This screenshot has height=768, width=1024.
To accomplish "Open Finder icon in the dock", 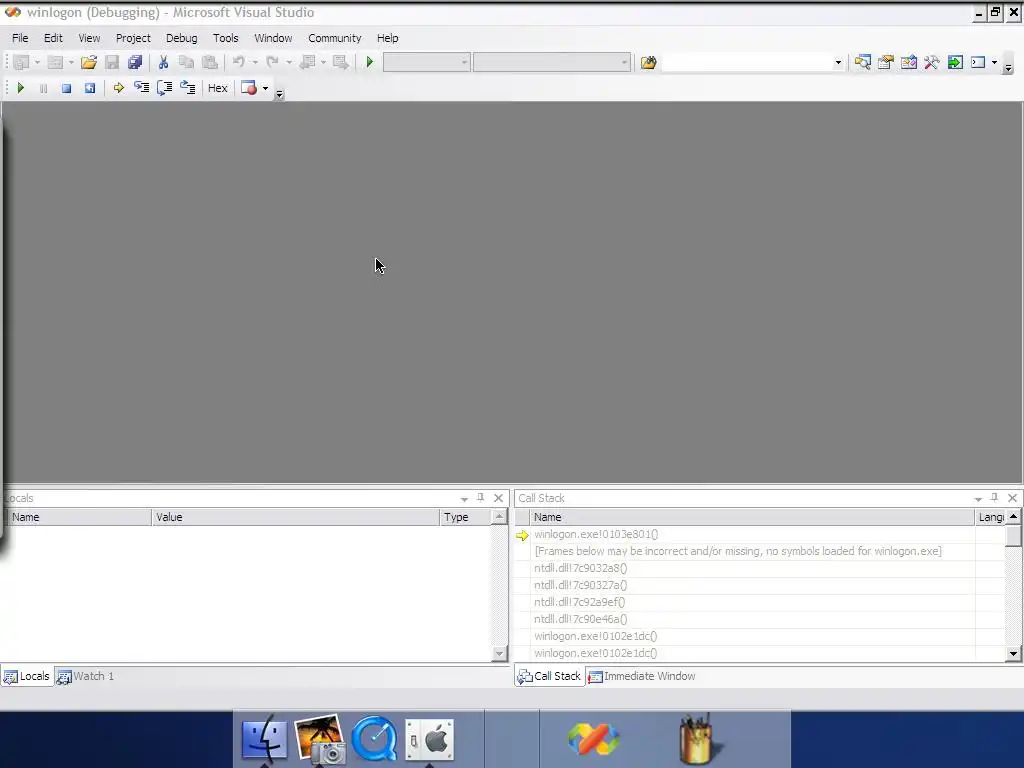I will click(x=264, y=739).
